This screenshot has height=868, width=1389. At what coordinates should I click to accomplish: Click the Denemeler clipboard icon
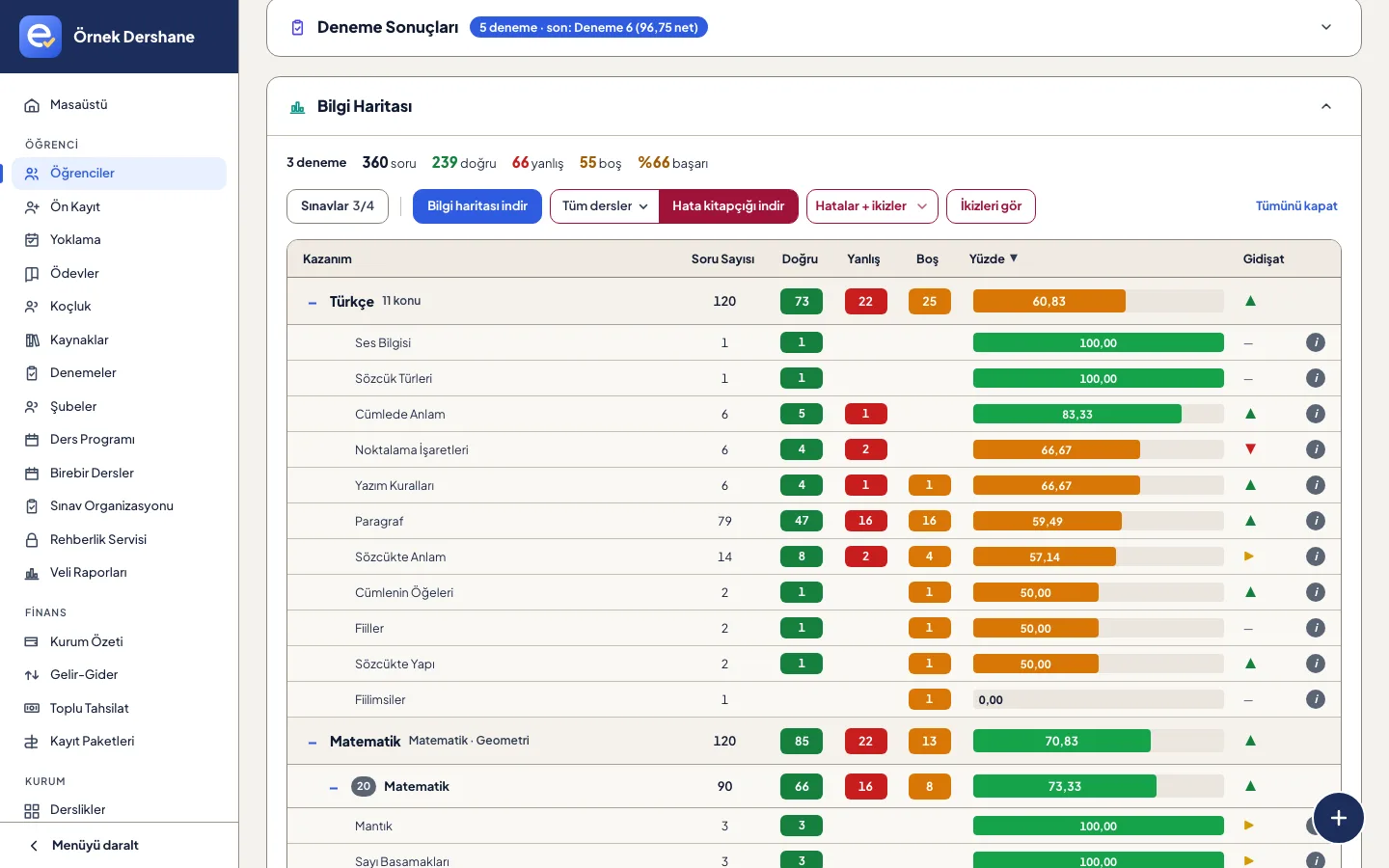[x=32, y=373]
